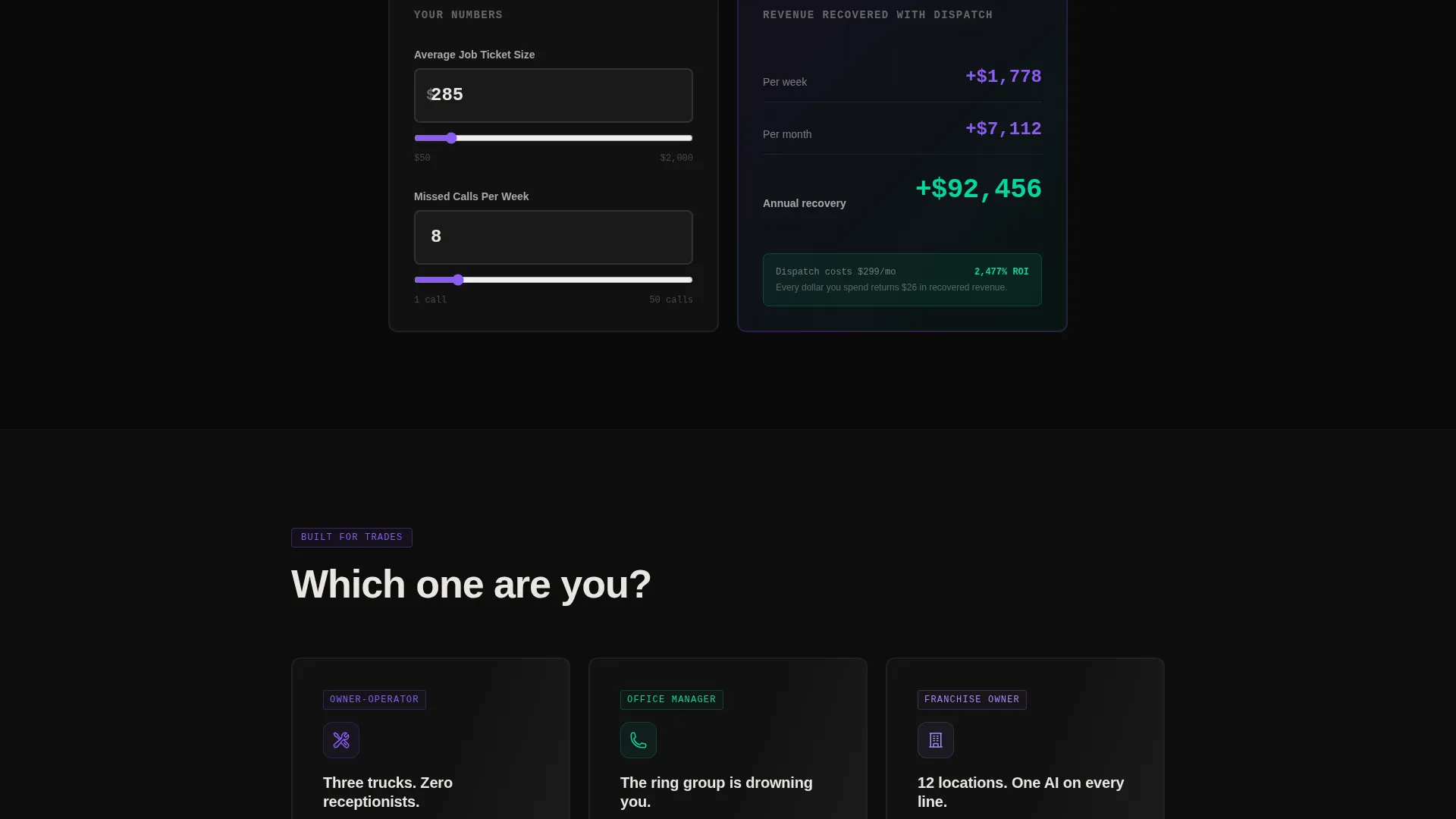This screenshot has height=819, width=1456.
Task: Click the 'Dispatch costs $299/mo' text
Action: click(836, 271)
